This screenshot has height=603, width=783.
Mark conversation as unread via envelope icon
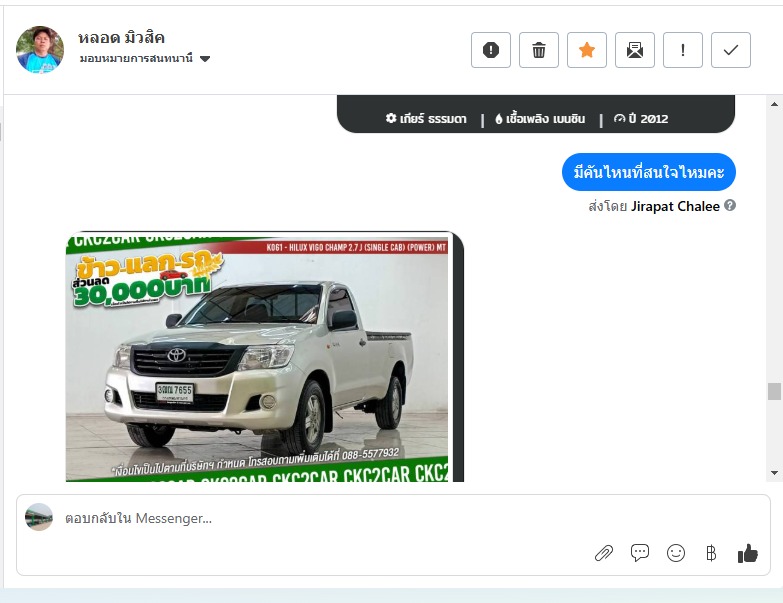tap(635, 50)
